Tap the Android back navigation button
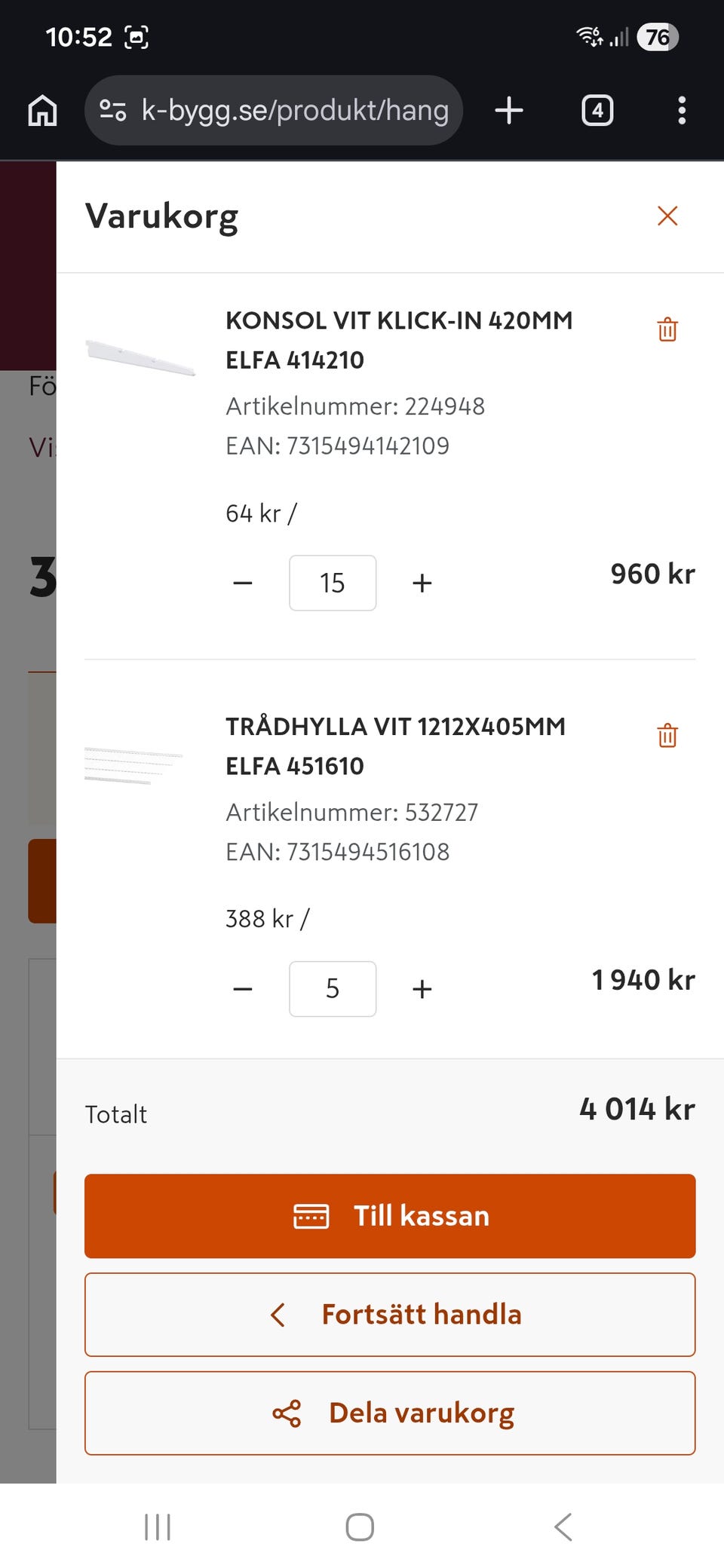This screenshot has width=724, height=1568. click(x=563, y=1527)
